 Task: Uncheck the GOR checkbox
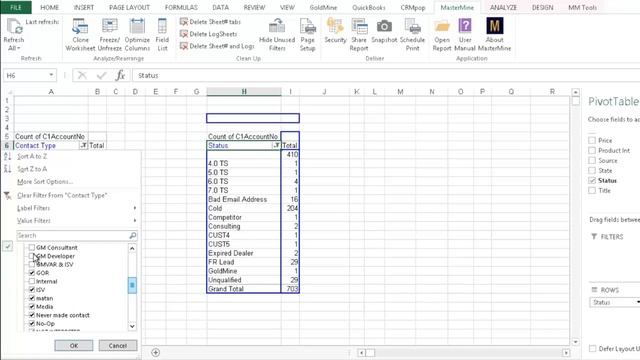(x=31, y=273)
